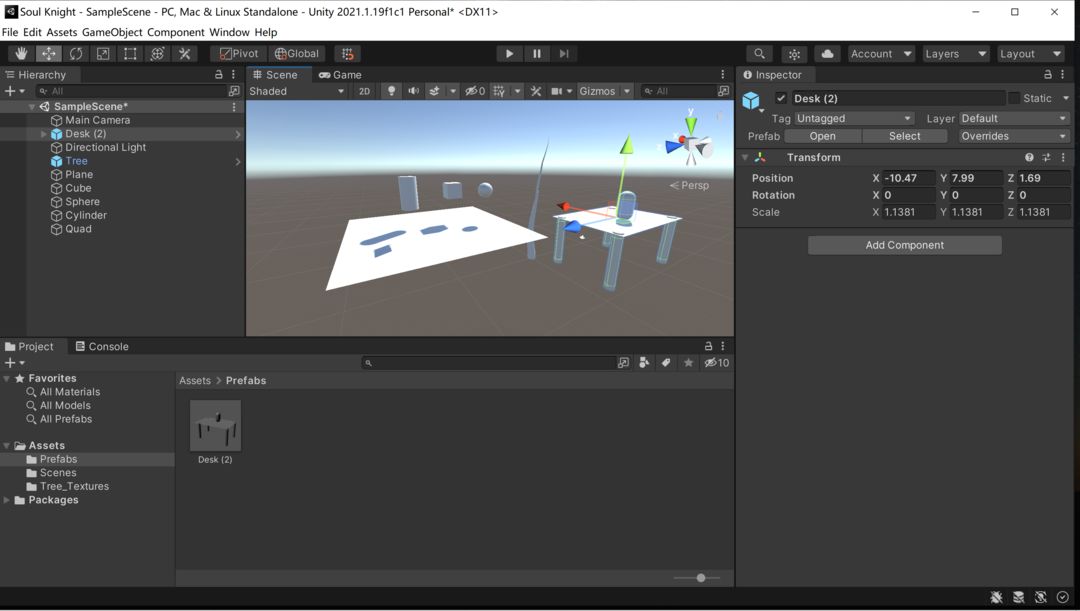Viewport: 1080px width, 611px height.
Task: Click the Pause button
Action: tap(537, 54)
